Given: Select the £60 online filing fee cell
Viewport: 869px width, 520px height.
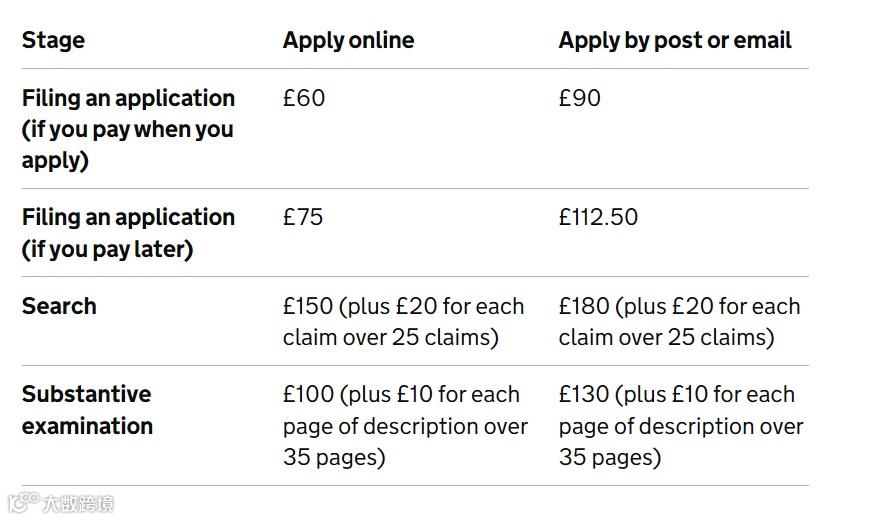Looking at the screenshot, I should (x=304, y=98).
